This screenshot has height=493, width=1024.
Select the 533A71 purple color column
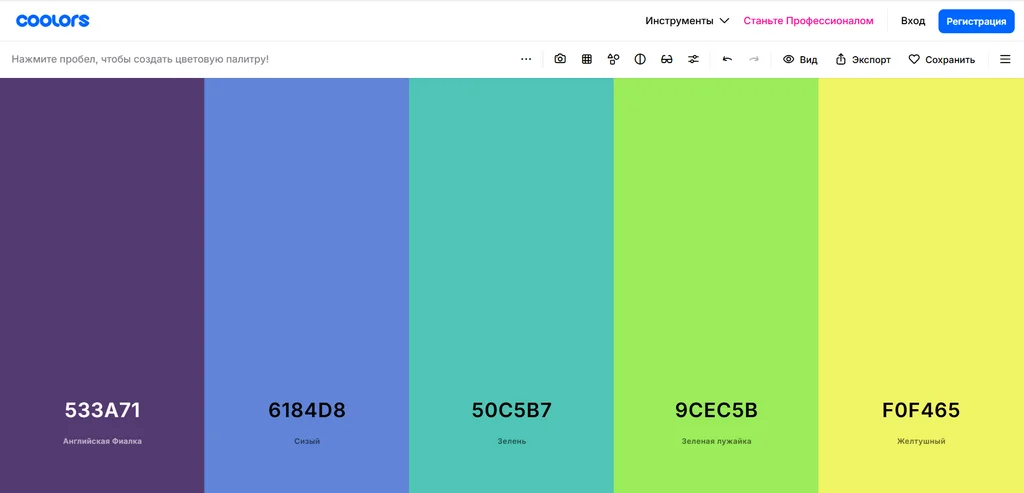(x=102, y=285)
